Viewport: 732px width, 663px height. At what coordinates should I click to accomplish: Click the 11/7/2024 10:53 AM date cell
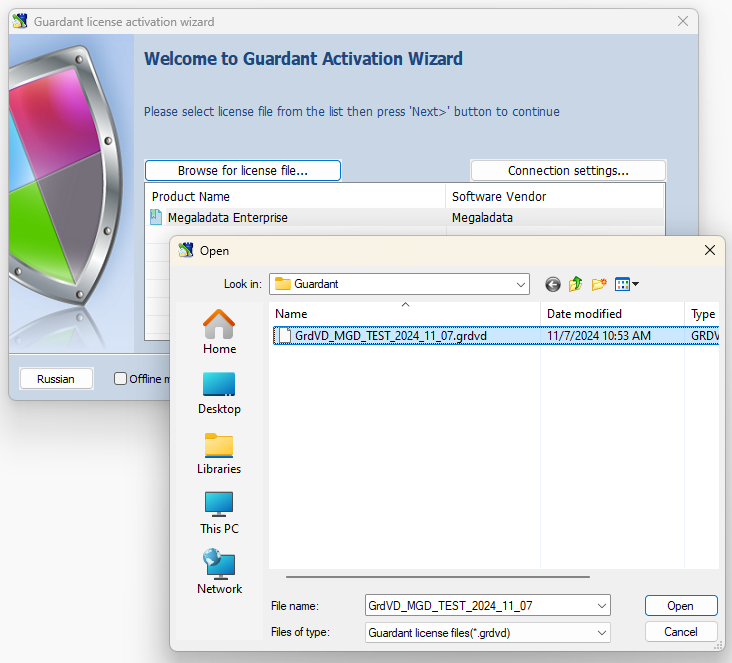[x=599, y=336]
